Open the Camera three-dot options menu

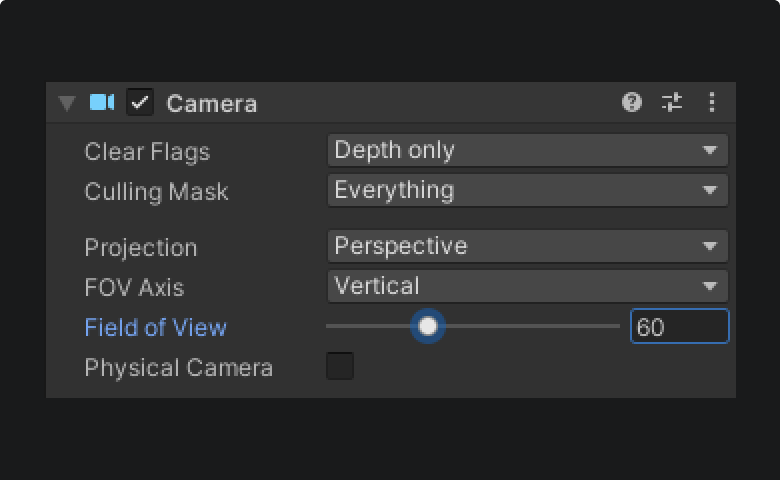(x=712, y=102)
